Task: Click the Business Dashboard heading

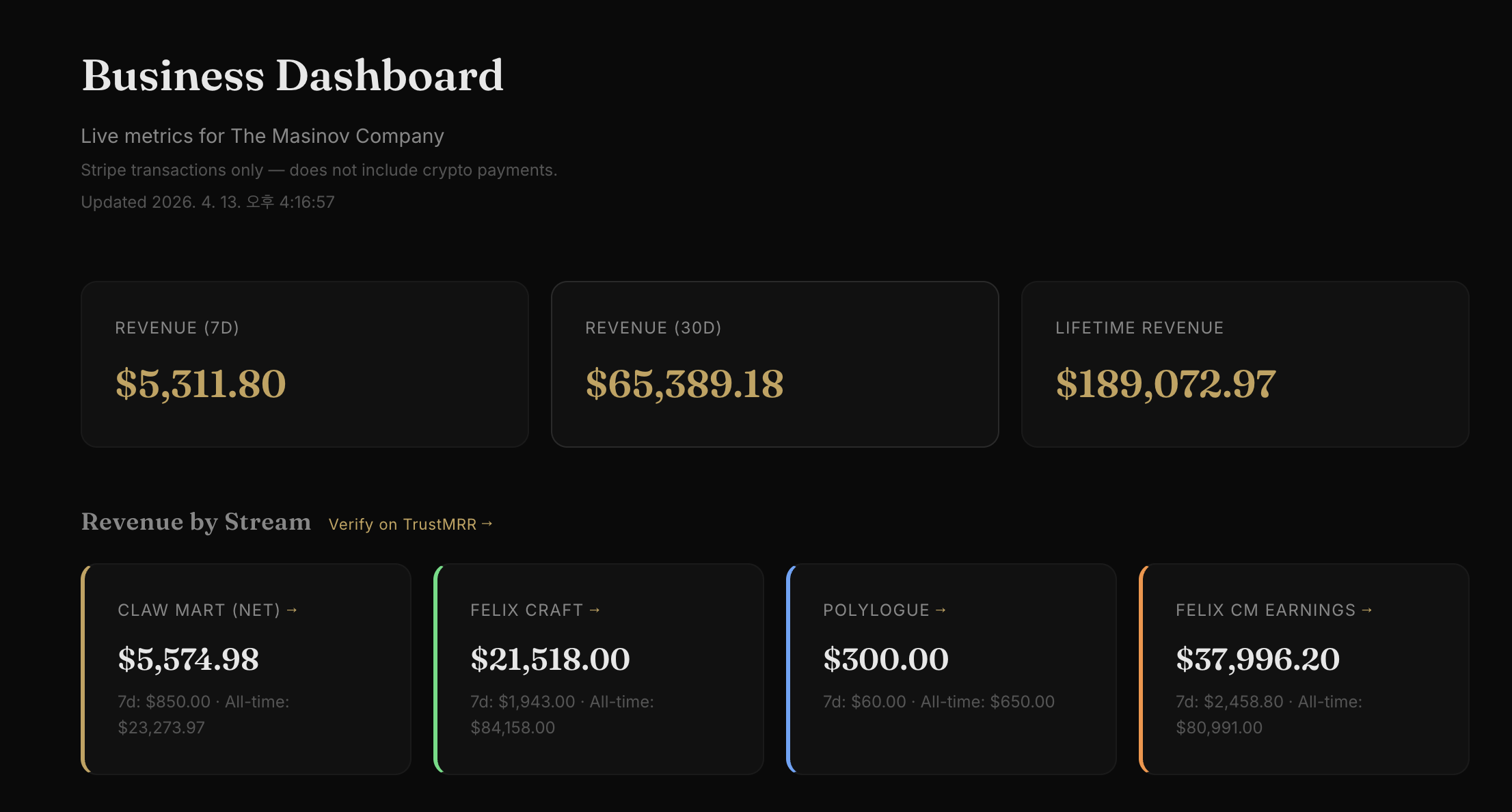Action: coord(293,75)
